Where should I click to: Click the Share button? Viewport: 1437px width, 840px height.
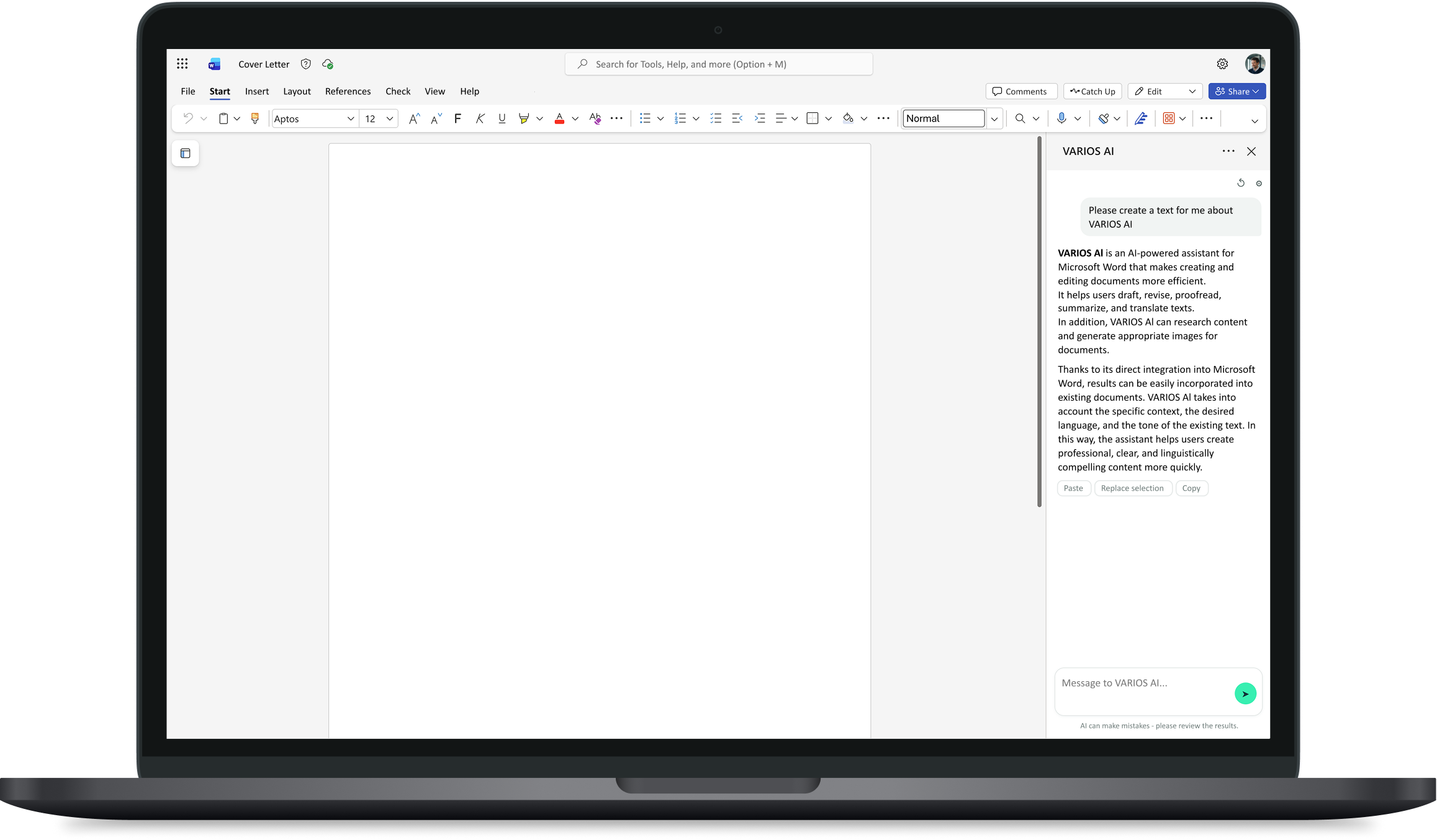point(1237,91)
